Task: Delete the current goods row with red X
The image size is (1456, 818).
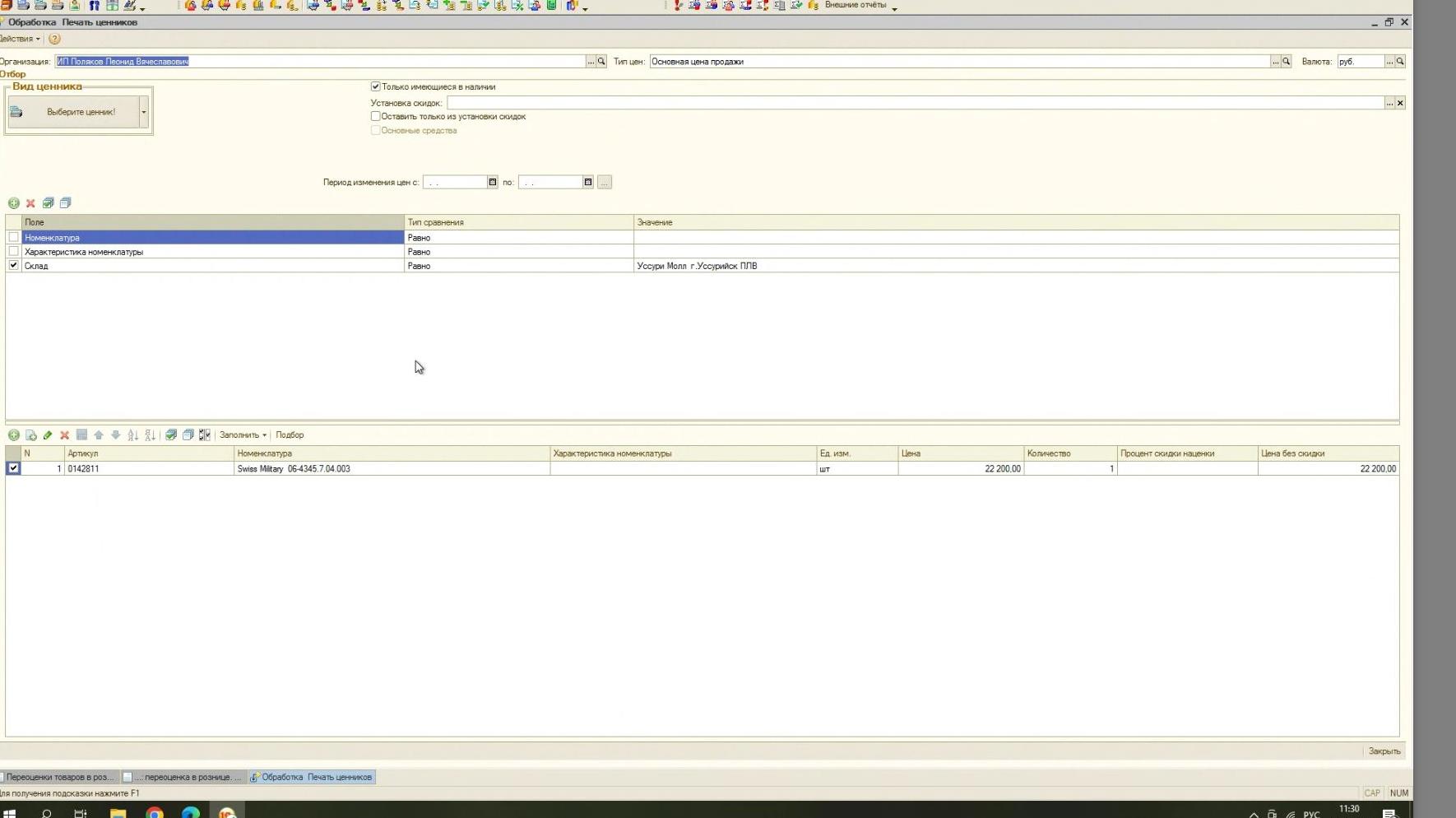Action: click(64, 435)
